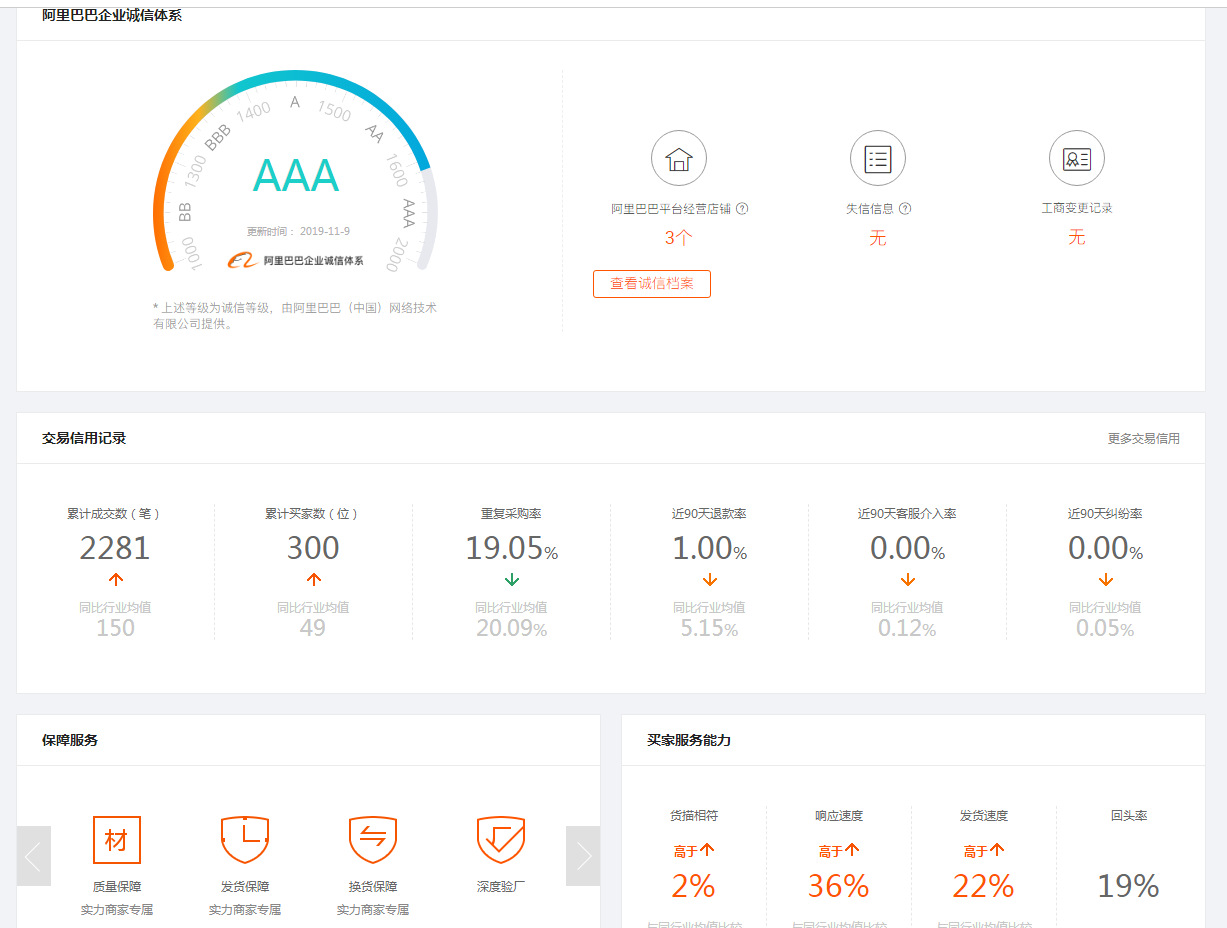Click industry average value 150

115,628
